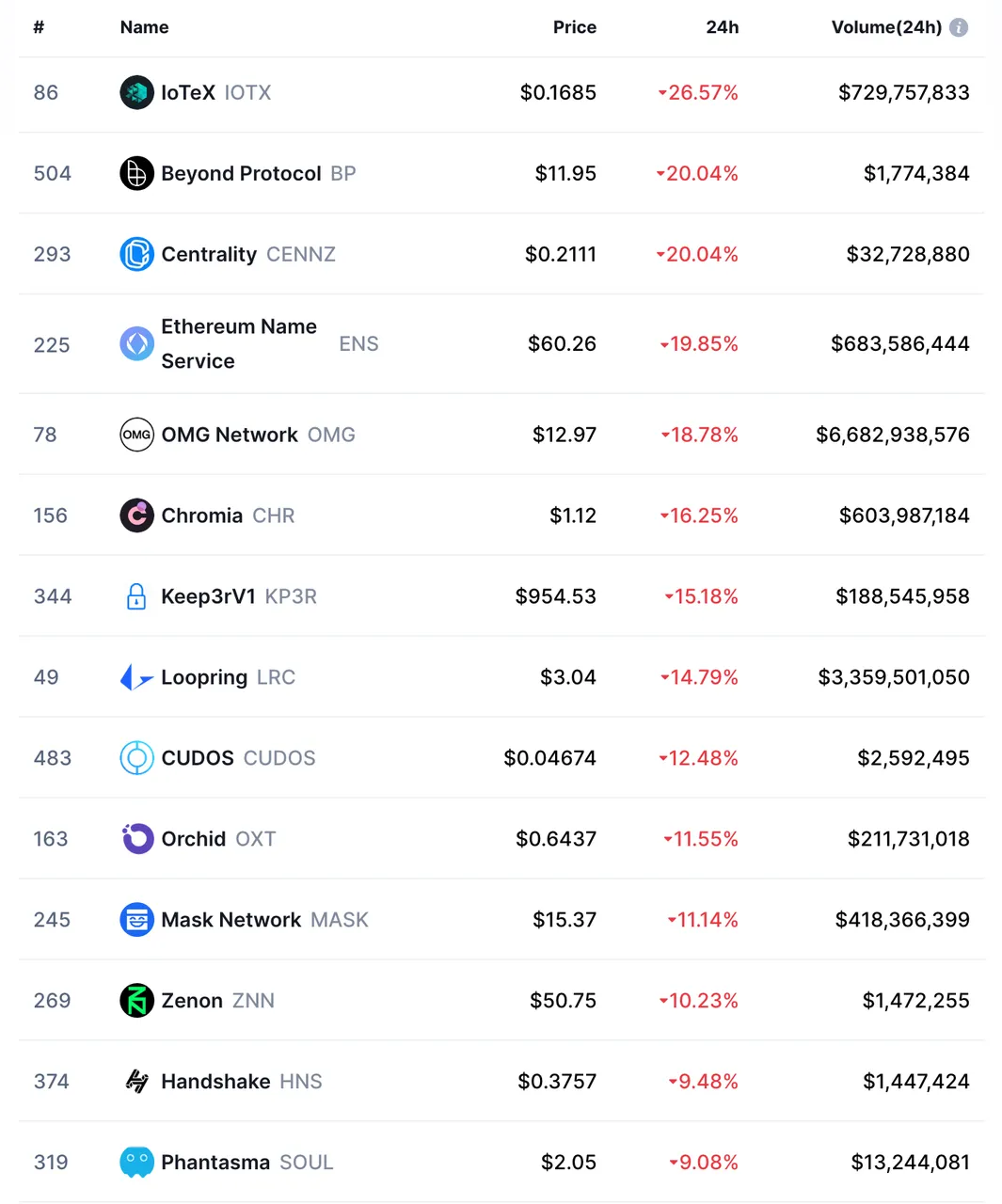Click the Beyond Protocol coin logo

point(136,173)
